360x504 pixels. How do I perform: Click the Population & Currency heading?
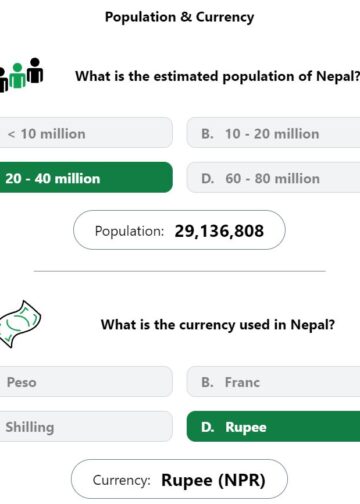(179, 17)
